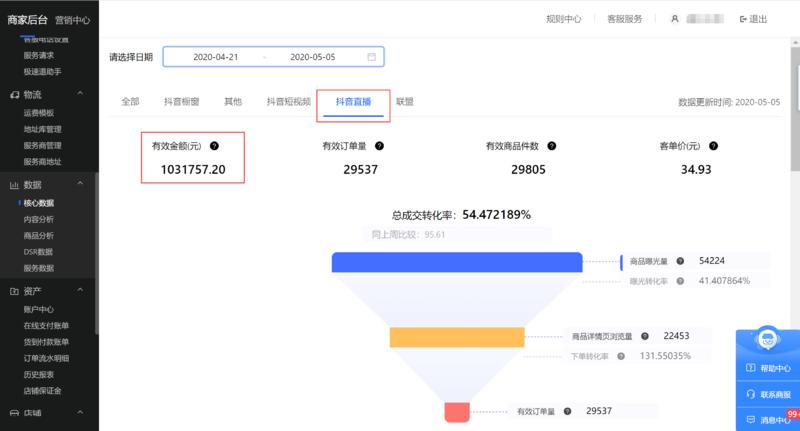
Task: Open 消息中心 in floating panel
Action: [776, 420]
